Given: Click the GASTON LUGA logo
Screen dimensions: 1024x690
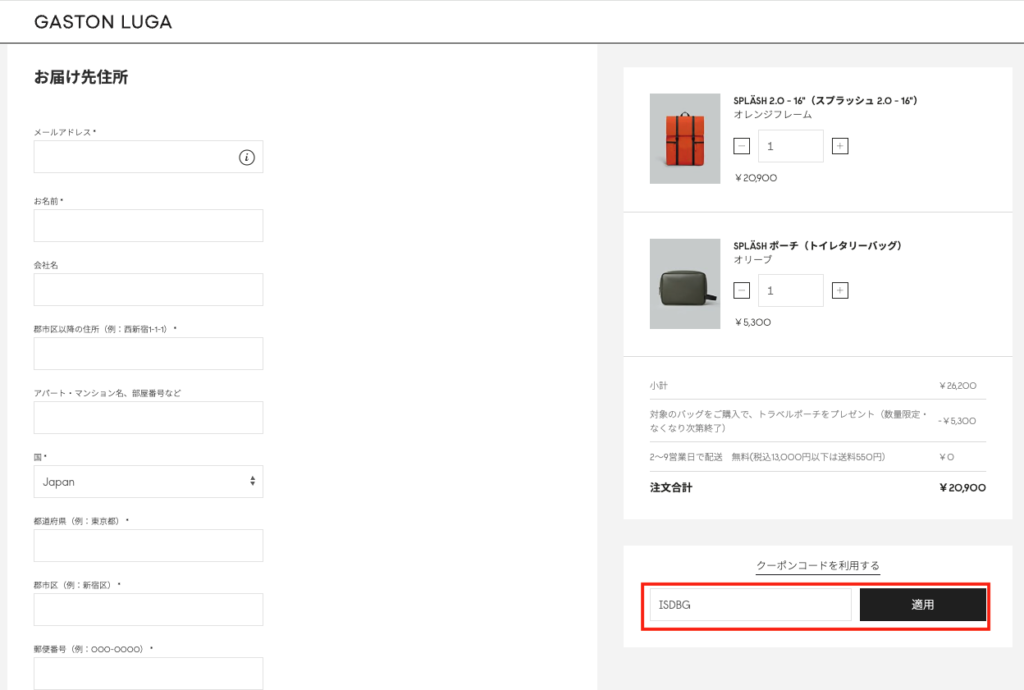Looking at the screenshot, I should tap(103, 22).
